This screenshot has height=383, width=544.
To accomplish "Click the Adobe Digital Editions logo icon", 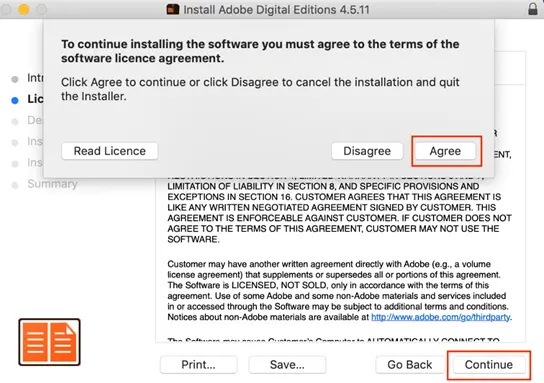I will coord(50,342).
